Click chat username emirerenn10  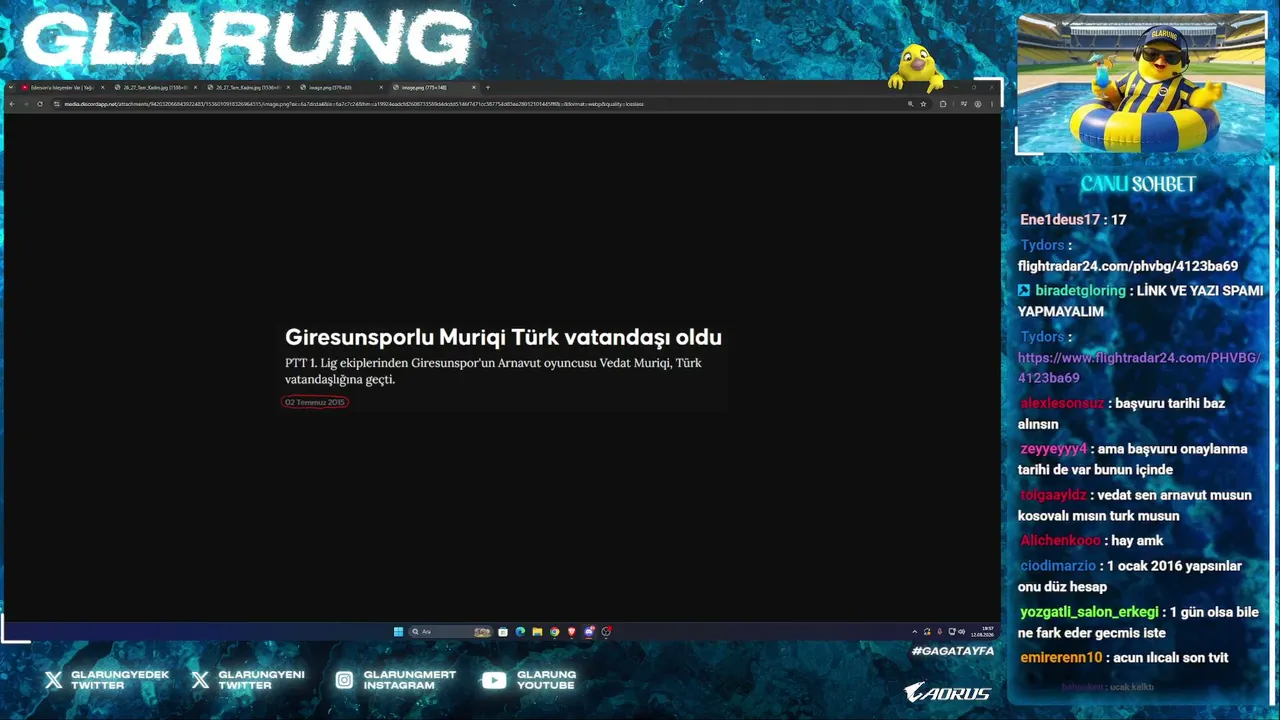(x=1061, y=658)
